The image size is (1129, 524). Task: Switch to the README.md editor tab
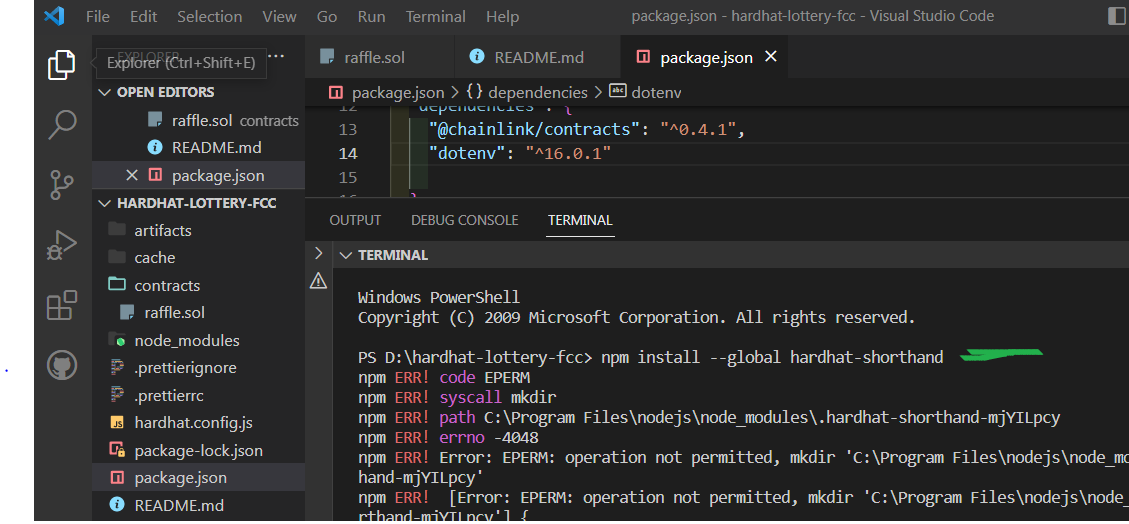[x=537, y=57]
